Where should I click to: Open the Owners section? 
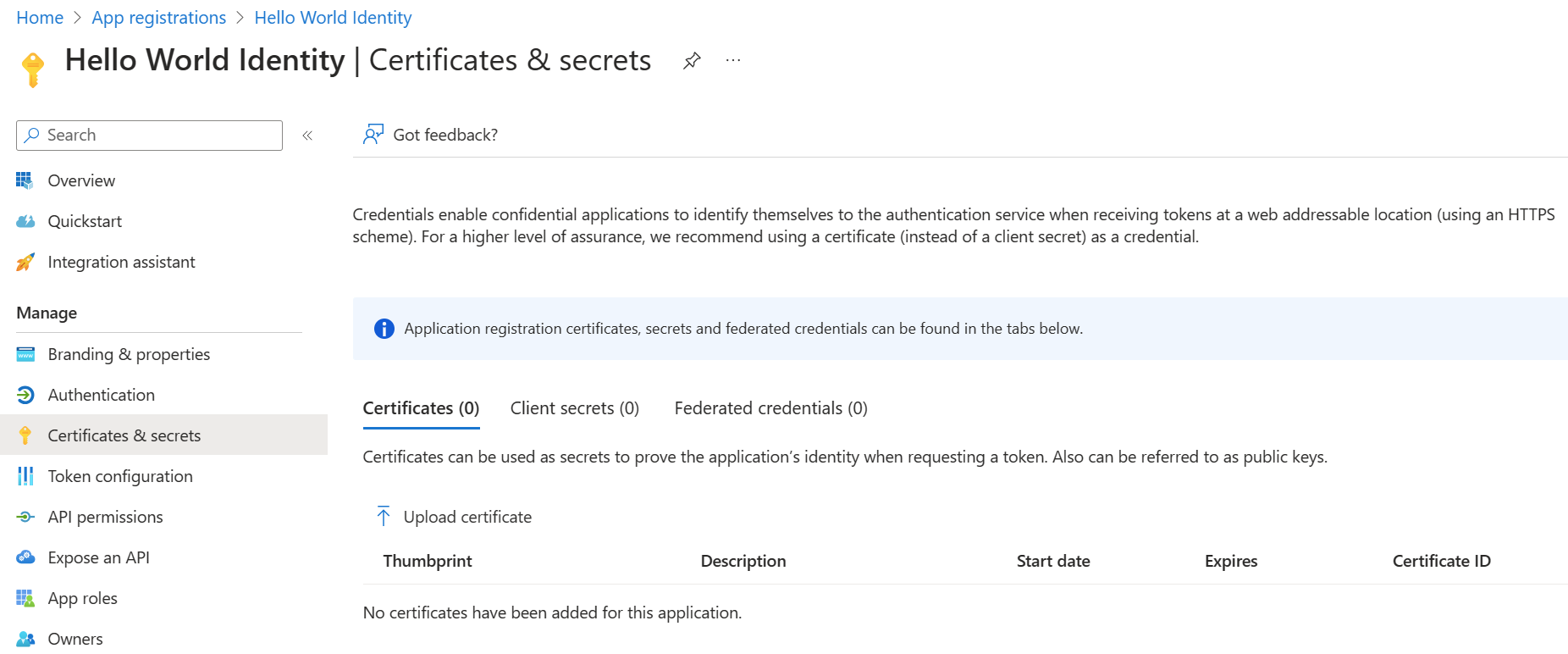[x=75, y=638]
